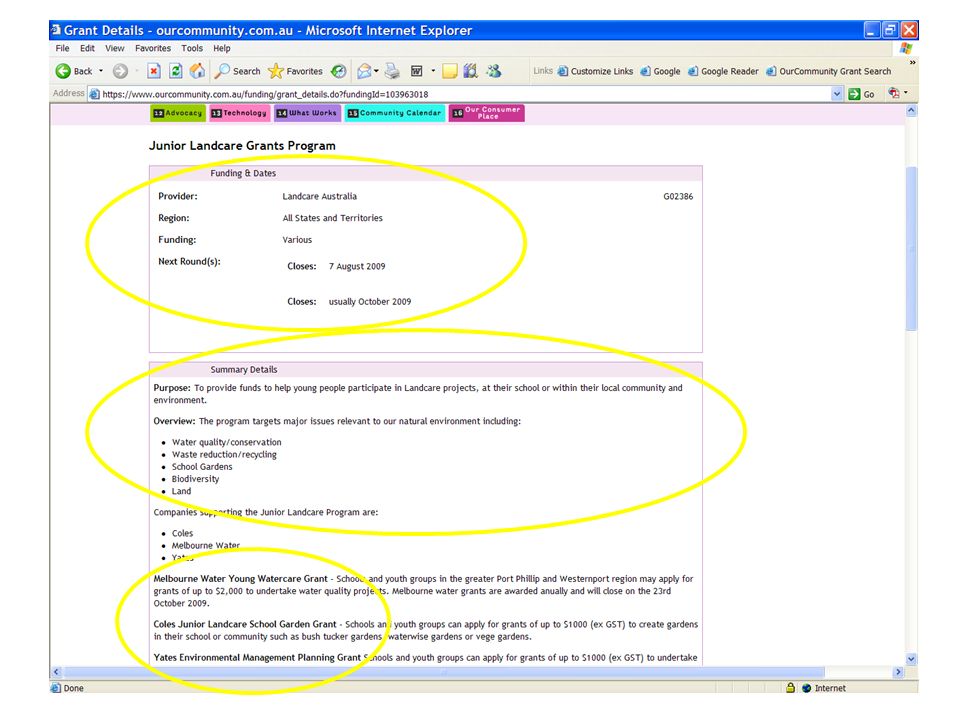The height and width of the screenshot is (720, 960).
Task: Open the Google link in Links bar
Action: pyautogui.click(x=661, y=71)
